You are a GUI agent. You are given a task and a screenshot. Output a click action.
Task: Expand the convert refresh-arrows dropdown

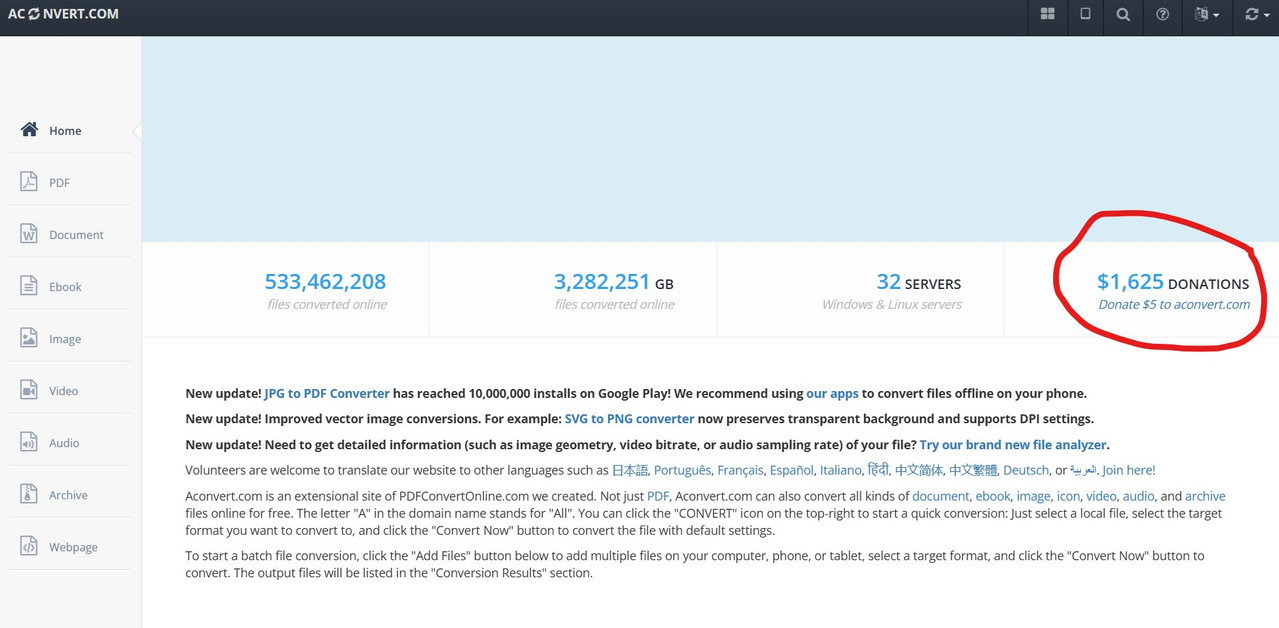point(1256,14)
